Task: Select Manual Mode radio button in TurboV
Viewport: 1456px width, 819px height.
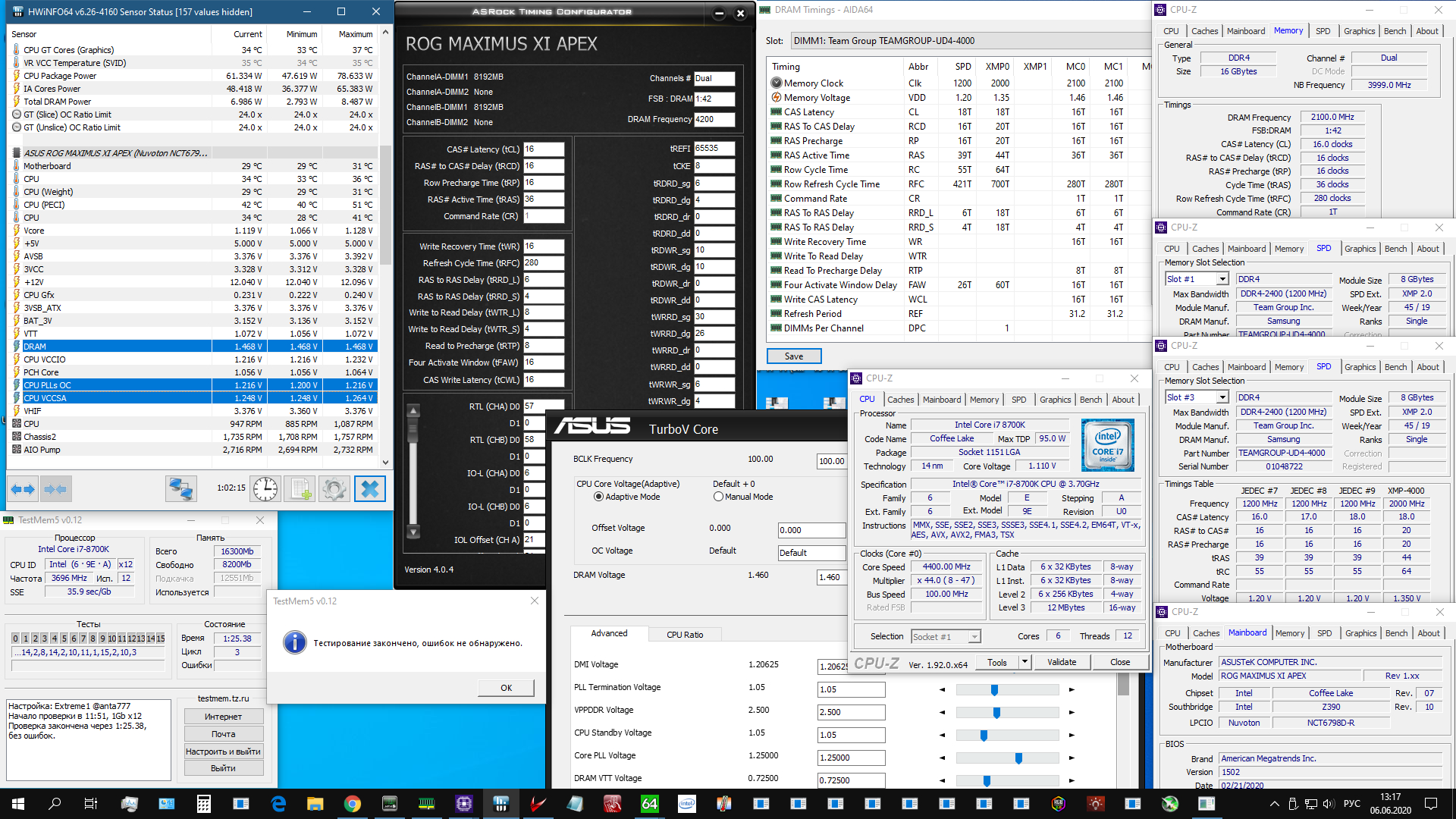Action: (718, 497)
